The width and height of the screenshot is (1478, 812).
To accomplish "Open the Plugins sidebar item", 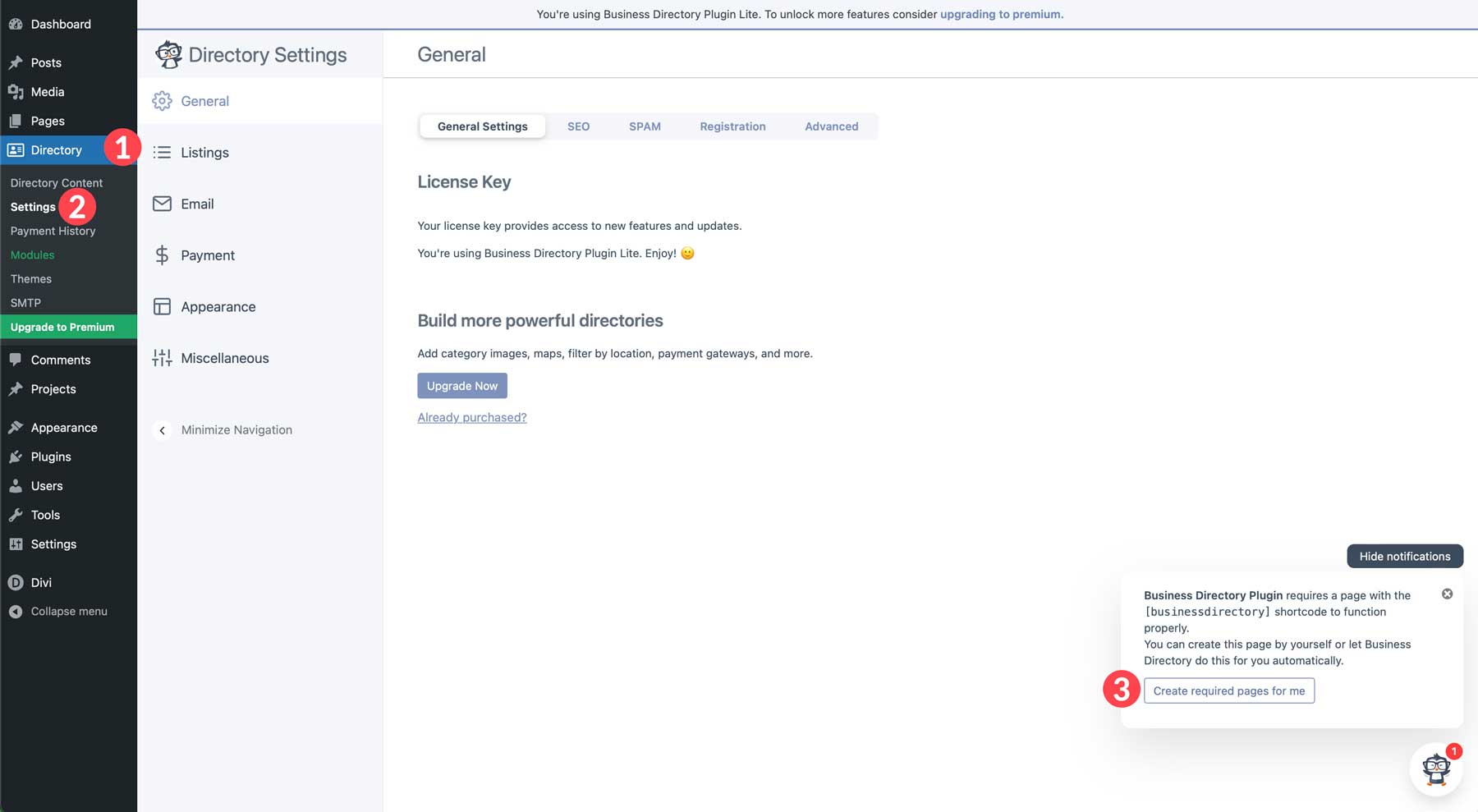I will [x=50, y=456].
